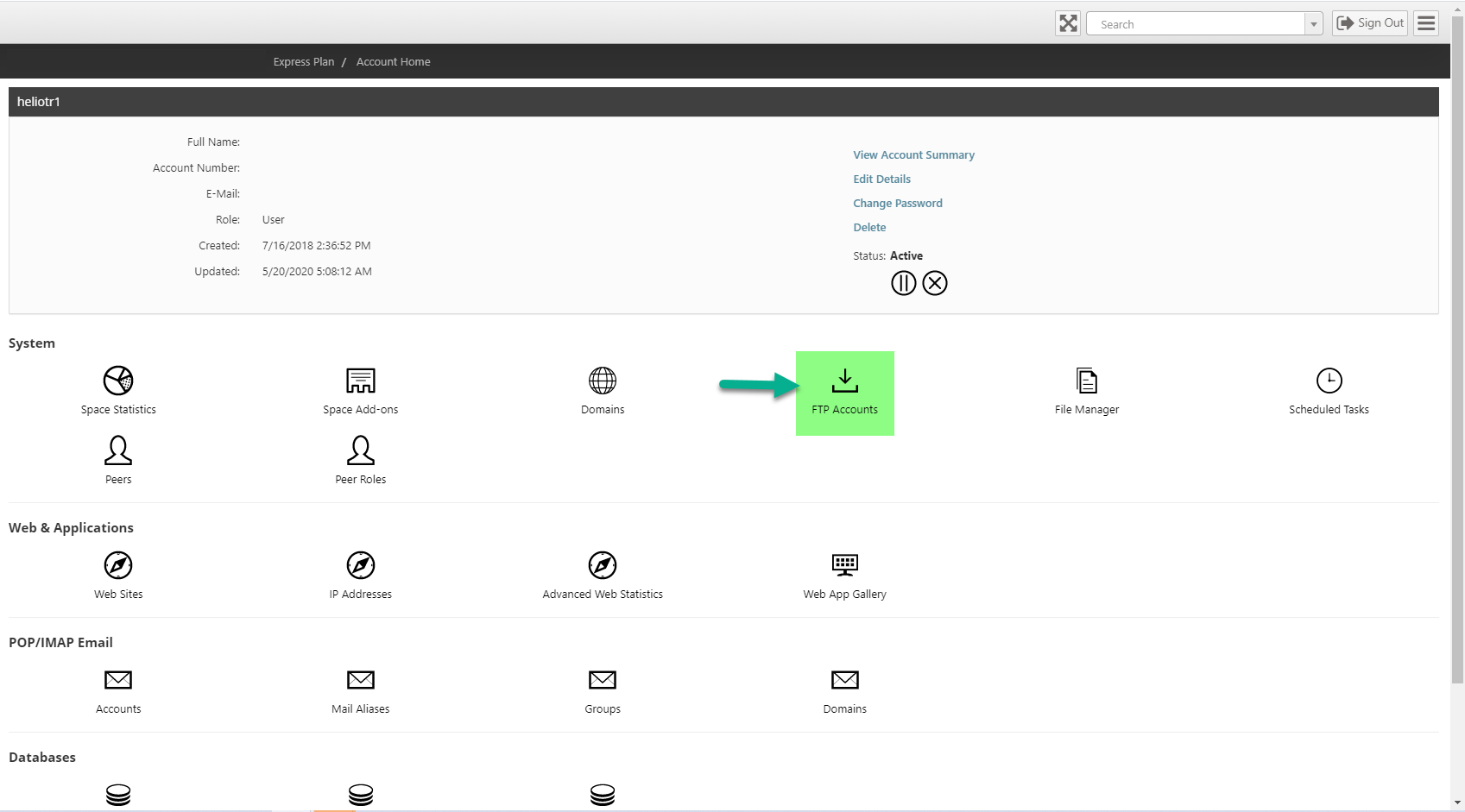Open FTP Accounts

(x=845, y=393)
